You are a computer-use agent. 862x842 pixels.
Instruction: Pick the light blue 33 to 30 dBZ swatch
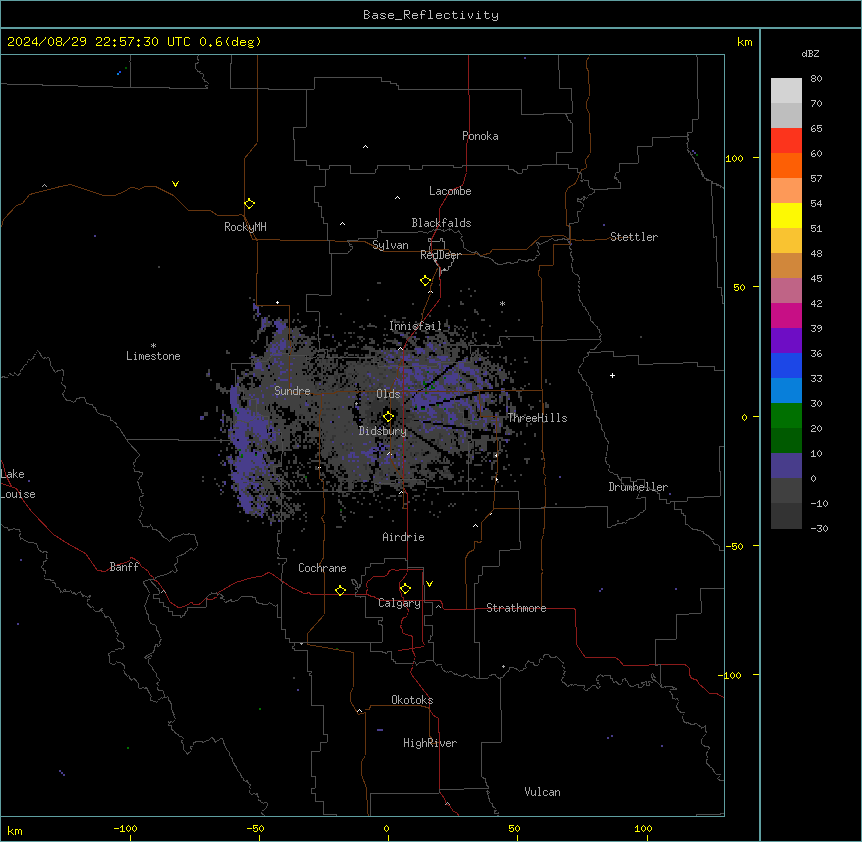[786, 391]
